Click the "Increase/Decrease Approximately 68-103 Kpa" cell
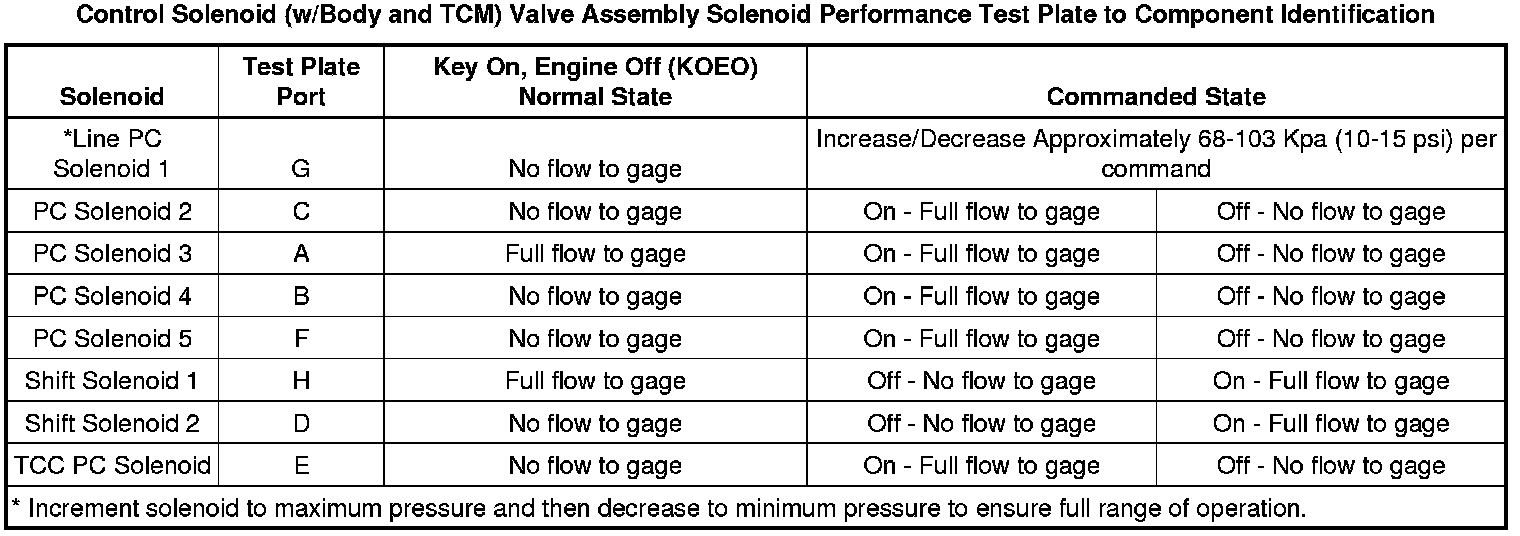 [x=1156, y=154]
